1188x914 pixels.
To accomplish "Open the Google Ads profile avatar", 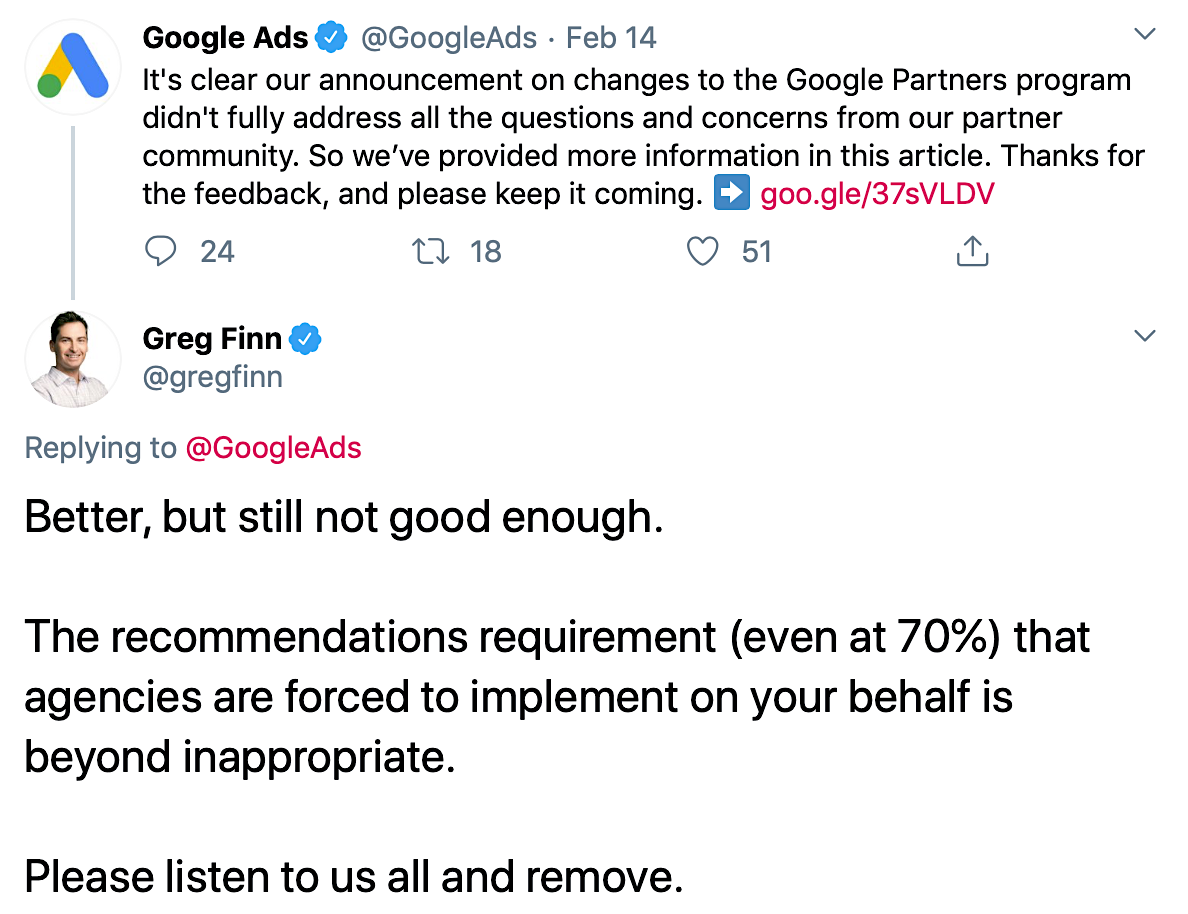I will [73, 67].
